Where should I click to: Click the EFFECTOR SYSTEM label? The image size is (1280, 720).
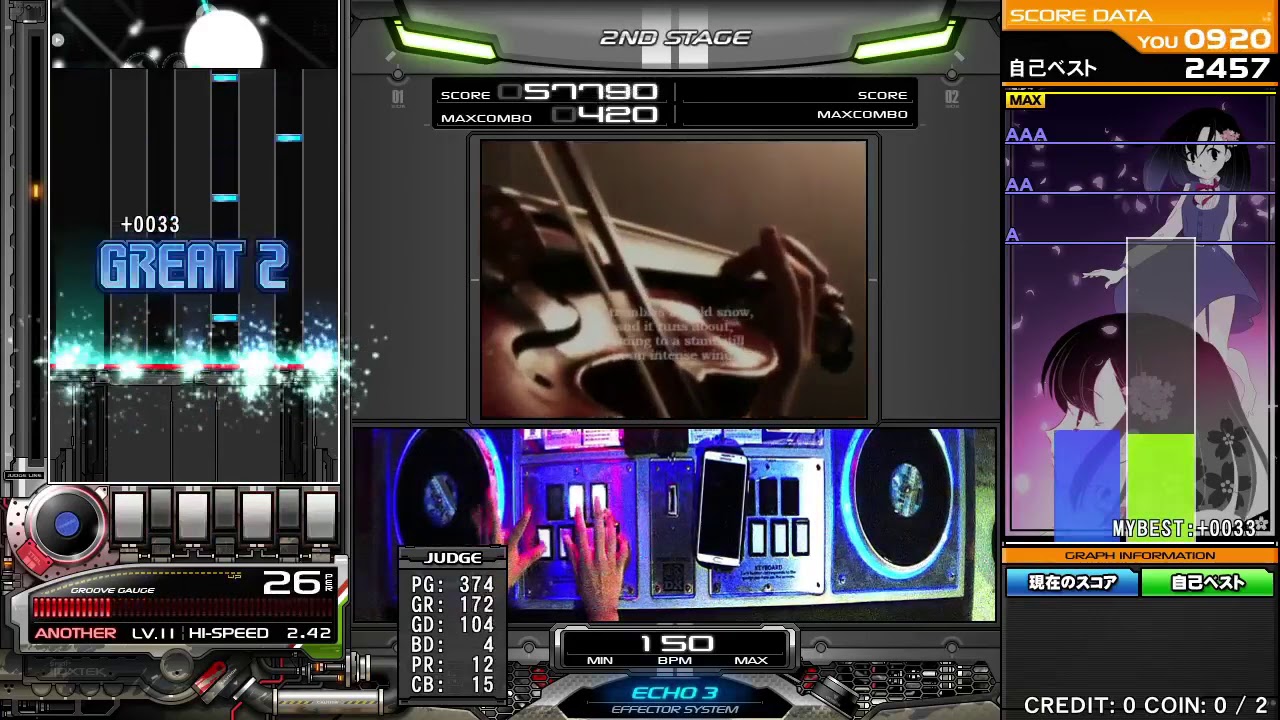click(x=675, y=710)
